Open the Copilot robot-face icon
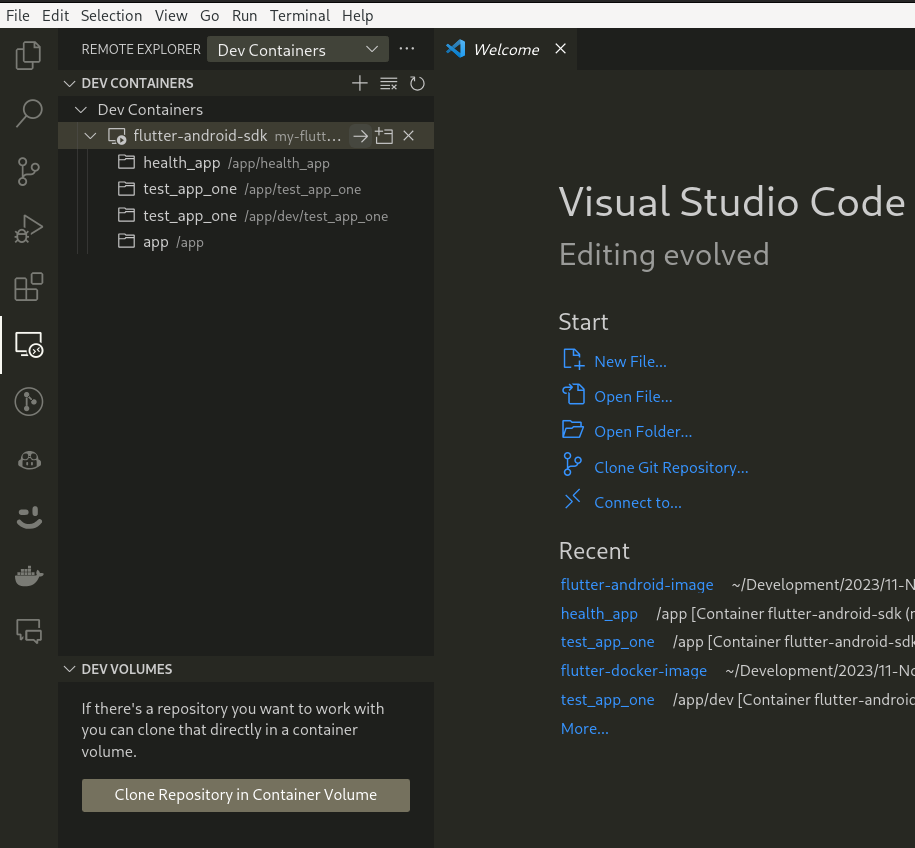The image size is (915, 848). coord(29,460)
